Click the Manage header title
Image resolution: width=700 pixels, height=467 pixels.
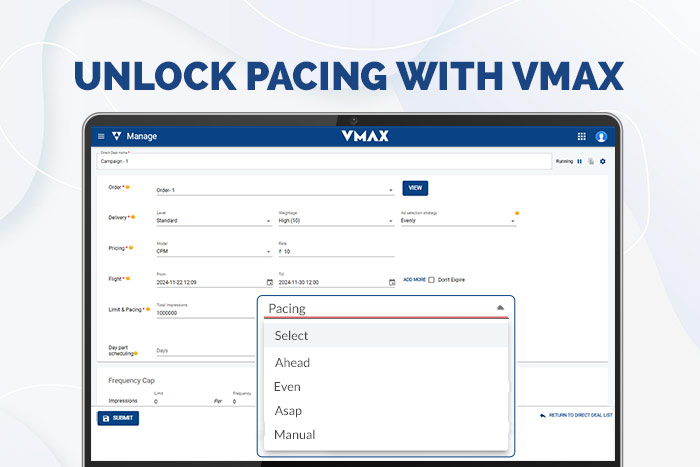coord(142,136)
